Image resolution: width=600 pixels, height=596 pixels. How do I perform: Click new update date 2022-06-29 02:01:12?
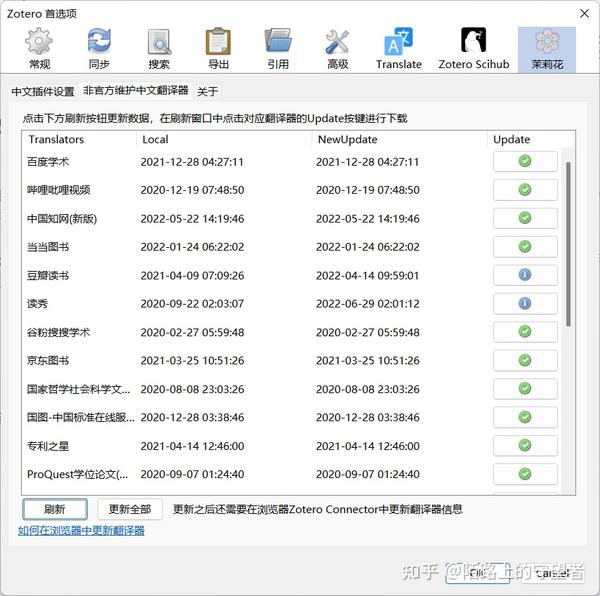[x=368, y=304]
